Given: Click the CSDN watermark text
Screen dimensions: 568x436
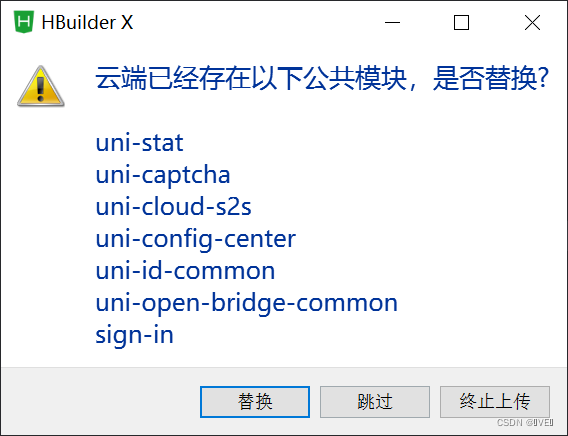Looking at the screenshot, I should (x=525, y=423).
